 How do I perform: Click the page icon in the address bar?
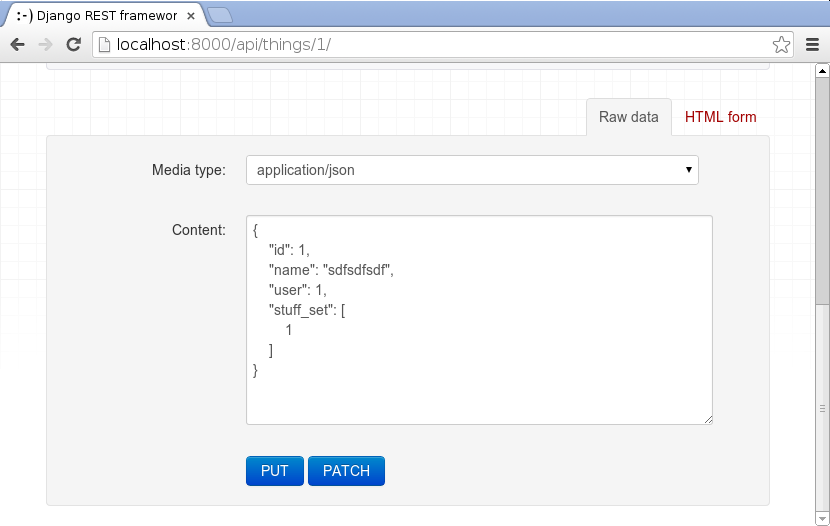click(x=104, y=44)
